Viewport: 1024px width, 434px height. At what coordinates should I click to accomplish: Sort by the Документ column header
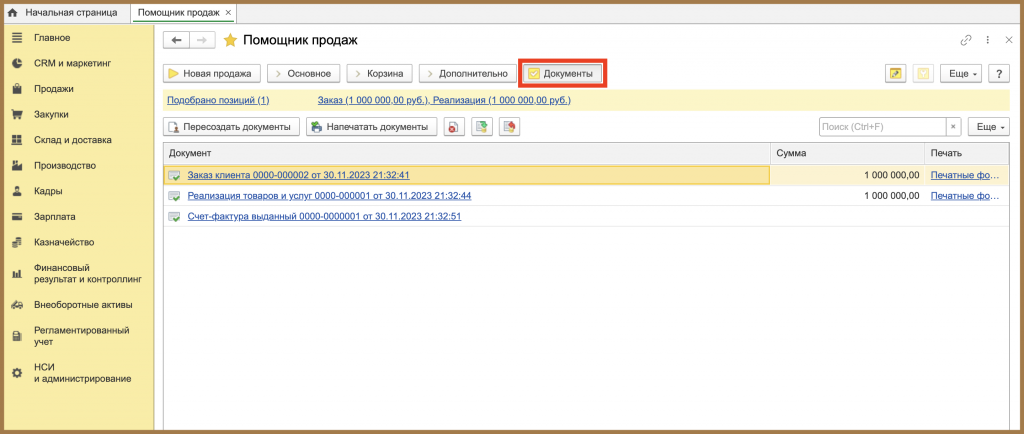(466, 153)
